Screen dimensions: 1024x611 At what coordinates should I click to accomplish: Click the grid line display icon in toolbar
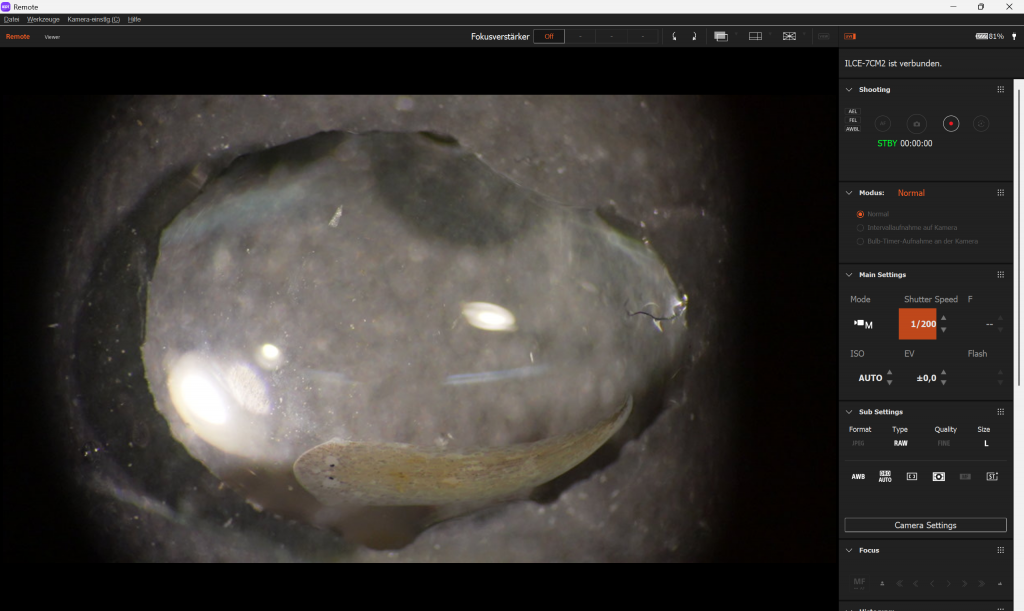click(x=755, y=36)
